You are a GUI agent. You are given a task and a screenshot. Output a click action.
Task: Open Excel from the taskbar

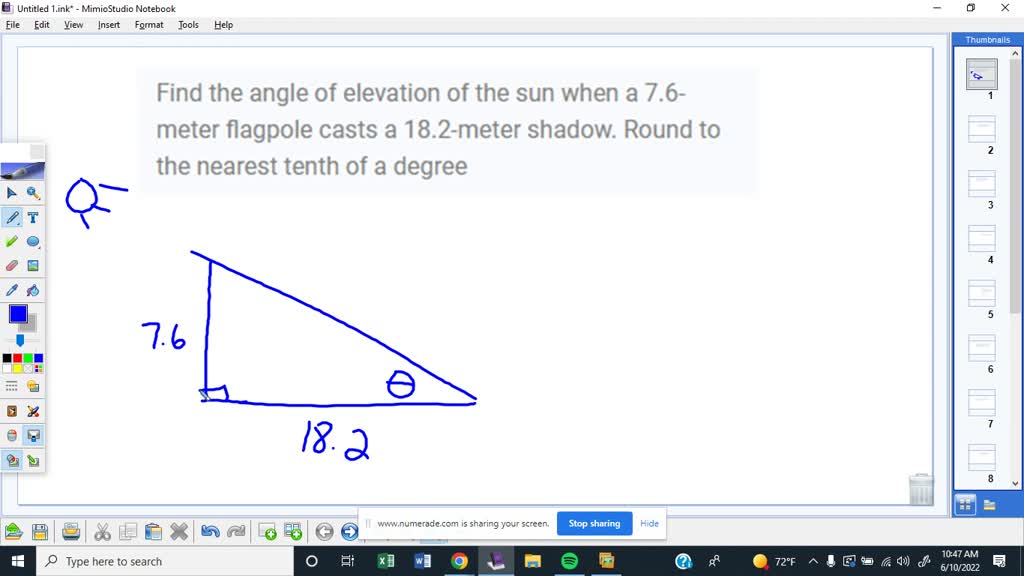(385, 561)
